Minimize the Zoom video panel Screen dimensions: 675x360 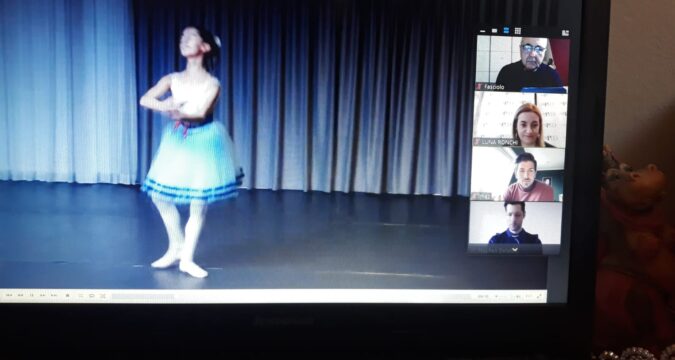[x=483, y=31]
